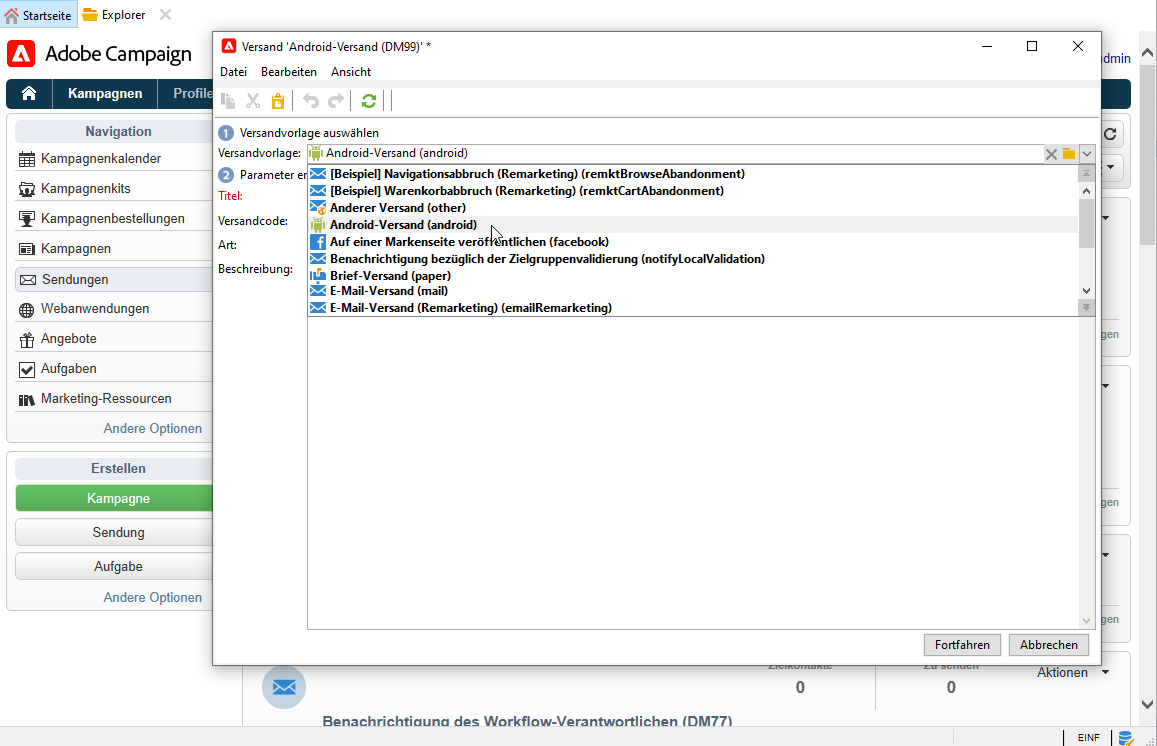Click the Abbrechen button

tap(1049, 645)
